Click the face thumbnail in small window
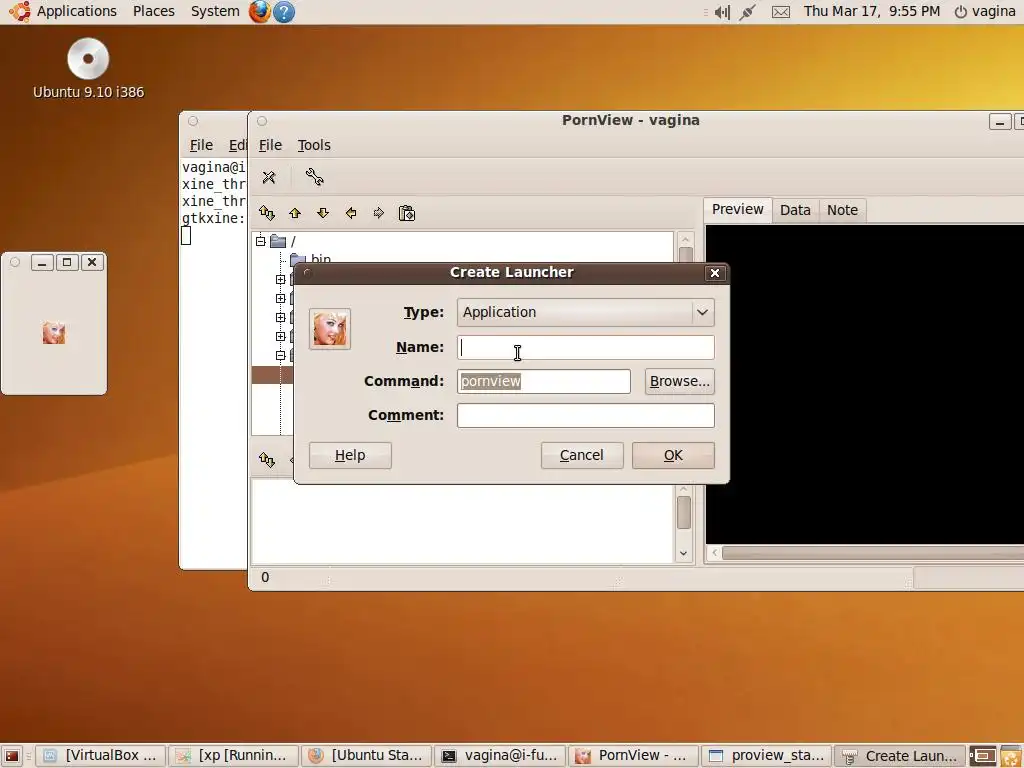1024x768 pixels. point(54,332)
